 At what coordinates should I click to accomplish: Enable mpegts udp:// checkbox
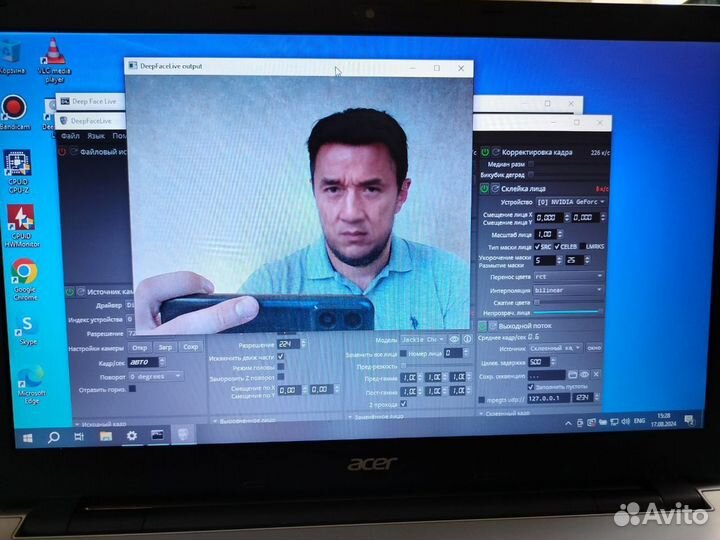tap(482, 399)
